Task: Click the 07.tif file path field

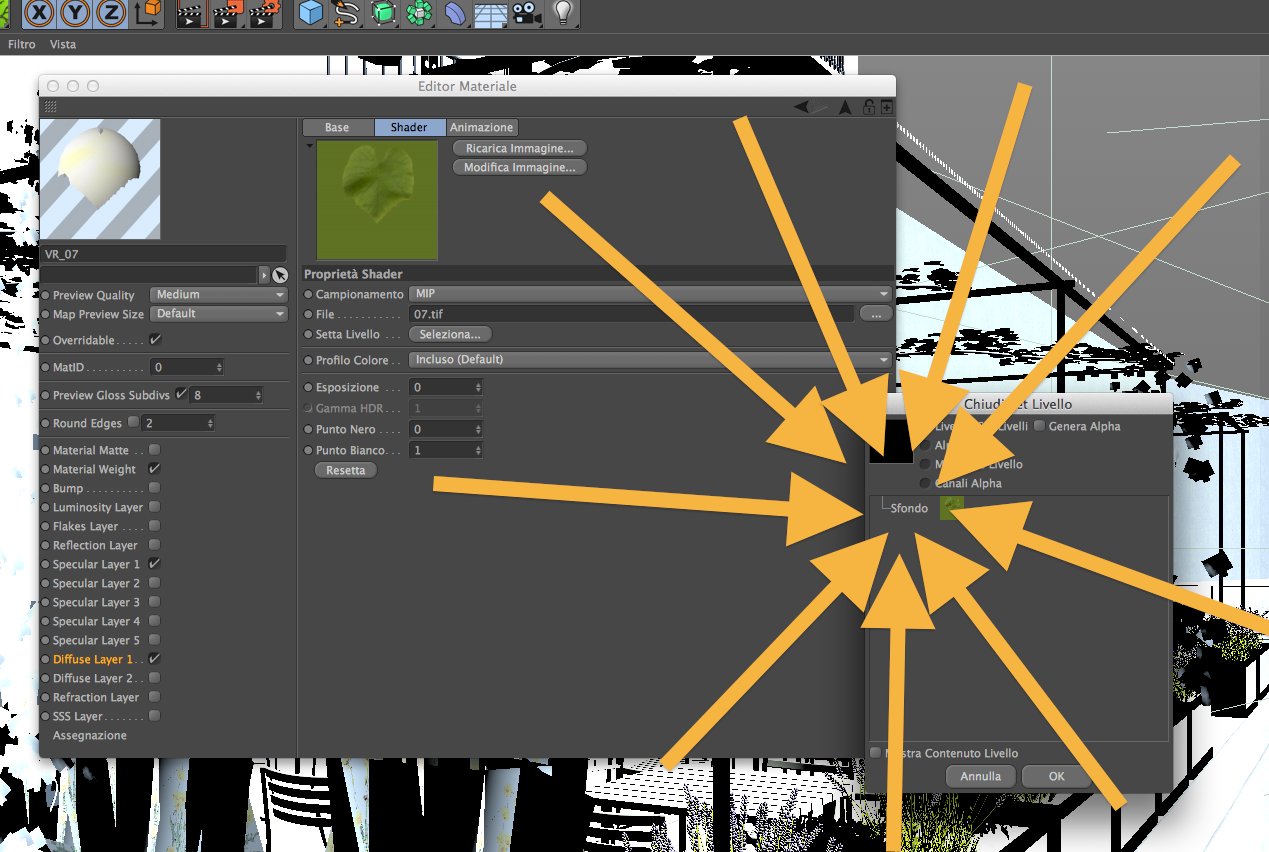Action: tap(632, 314)
